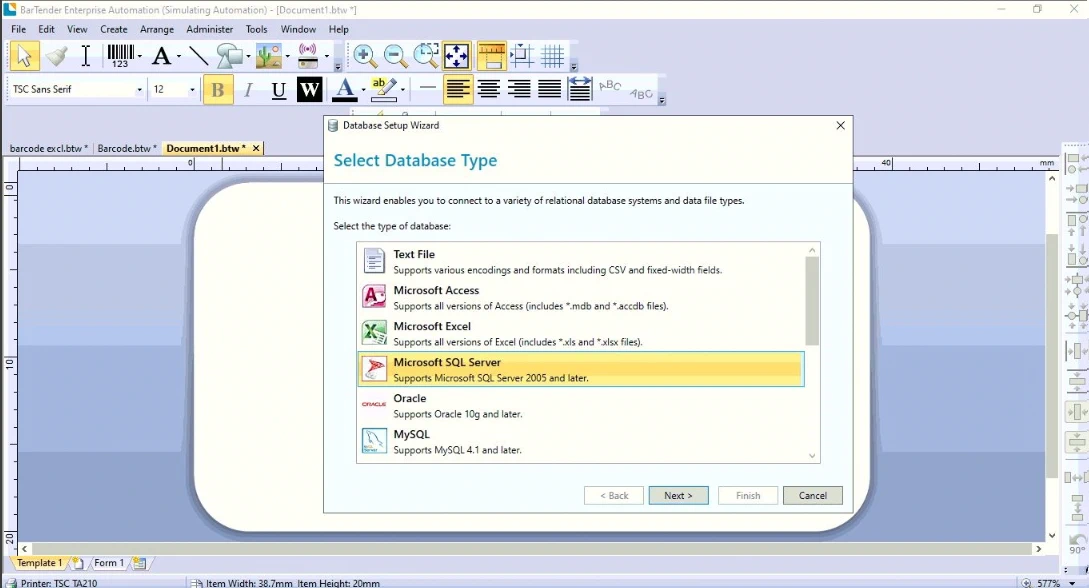Click the icon right of Form 1 tab
The width and height of the screenshot is (1089, 588).
140,564
